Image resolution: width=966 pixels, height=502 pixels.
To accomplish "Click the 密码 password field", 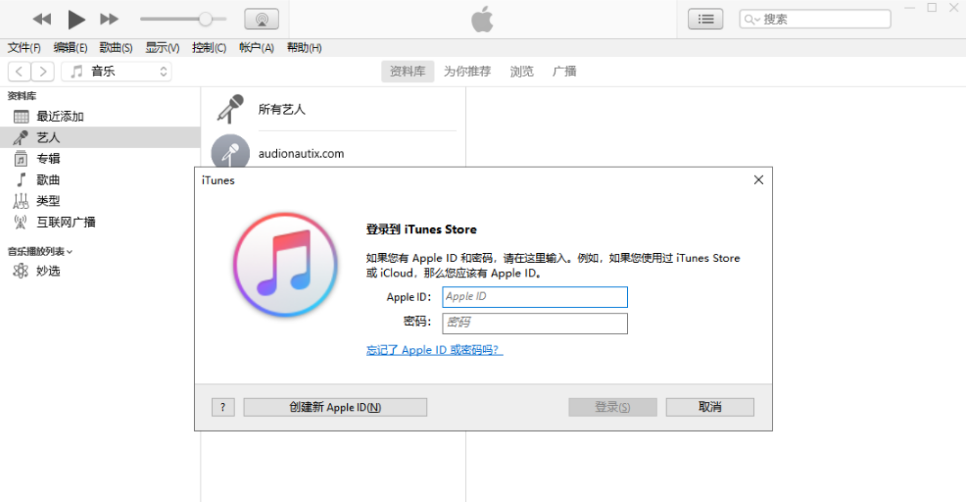I will [x=535, y=323].
